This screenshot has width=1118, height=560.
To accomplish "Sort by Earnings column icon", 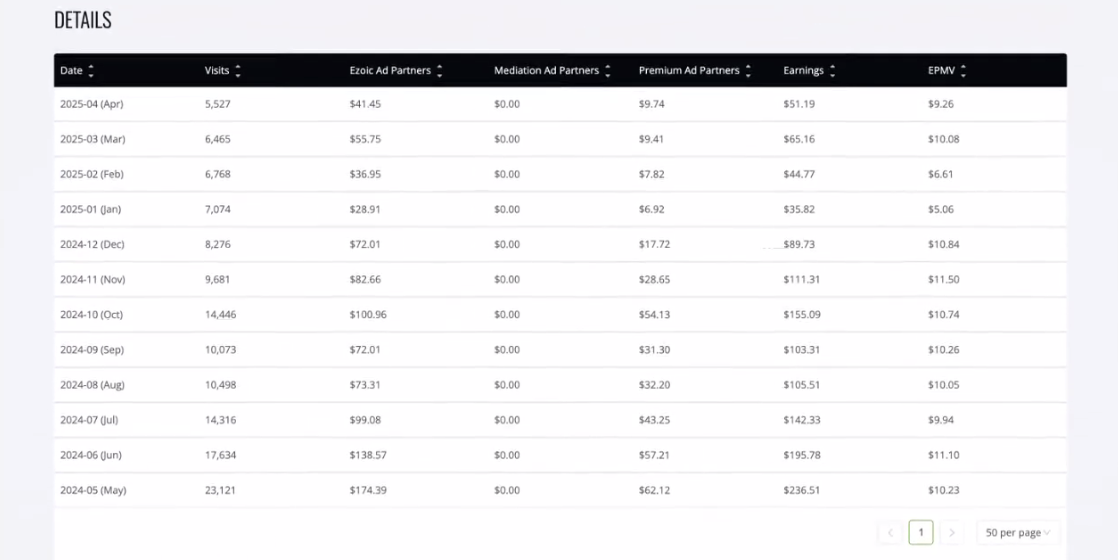I will tap(832, 71).
